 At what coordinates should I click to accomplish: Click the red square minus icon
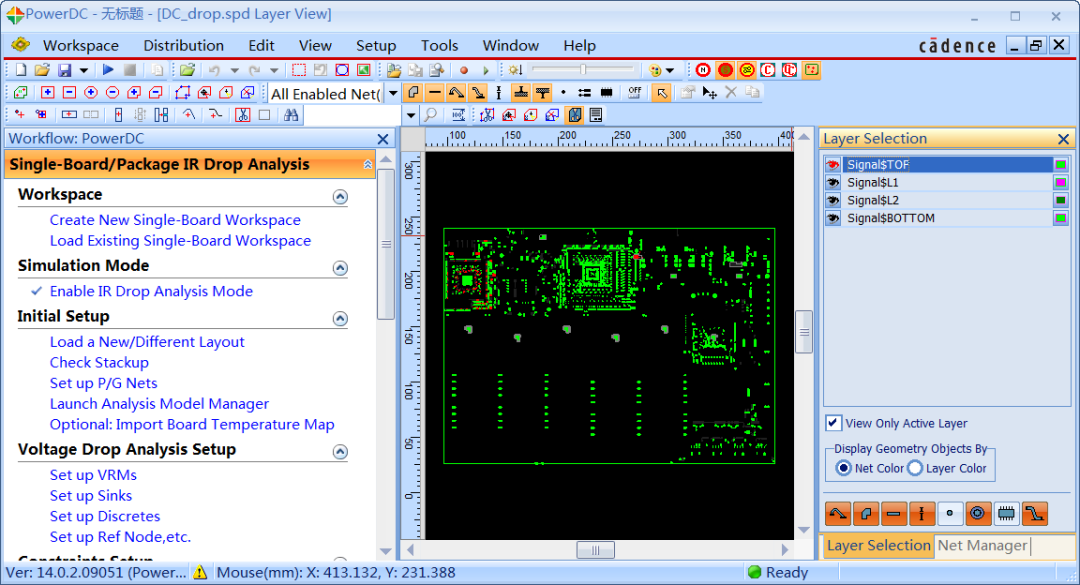click(69, 92)
